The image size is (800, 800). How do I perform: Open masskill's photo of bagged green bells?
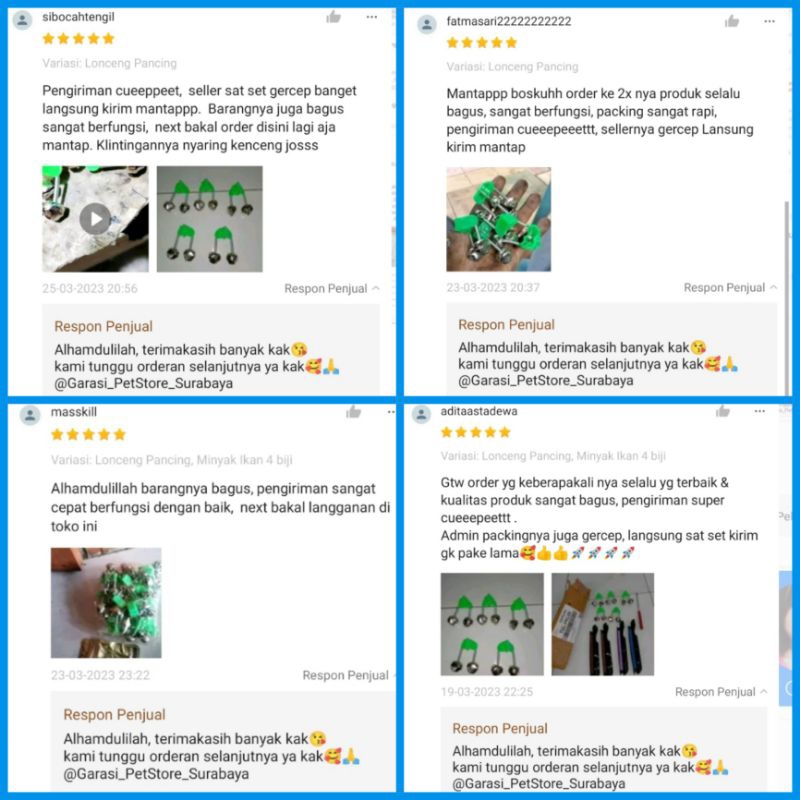(106, 603)
